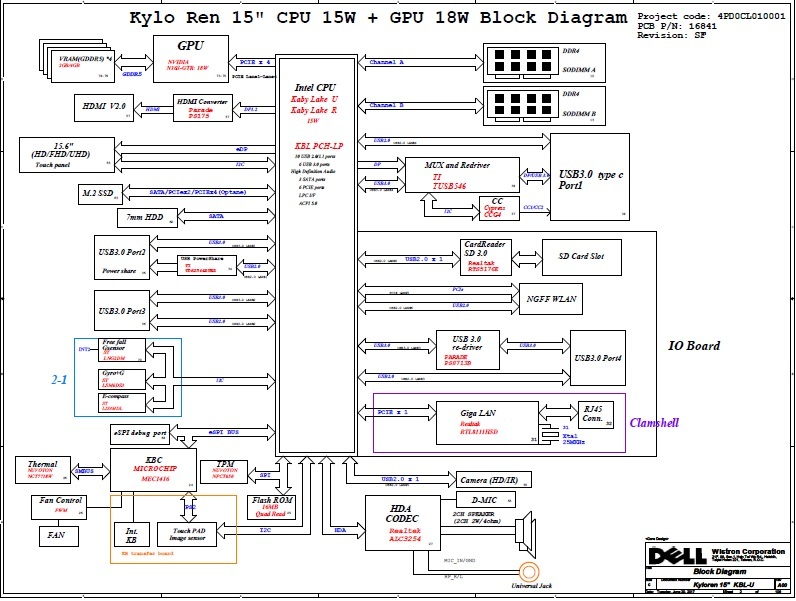Viewport: 796px width, 601px height.
Task: Click the MUX and Redriver TI TUSB546 block
Action: click(x=462, y=175)
